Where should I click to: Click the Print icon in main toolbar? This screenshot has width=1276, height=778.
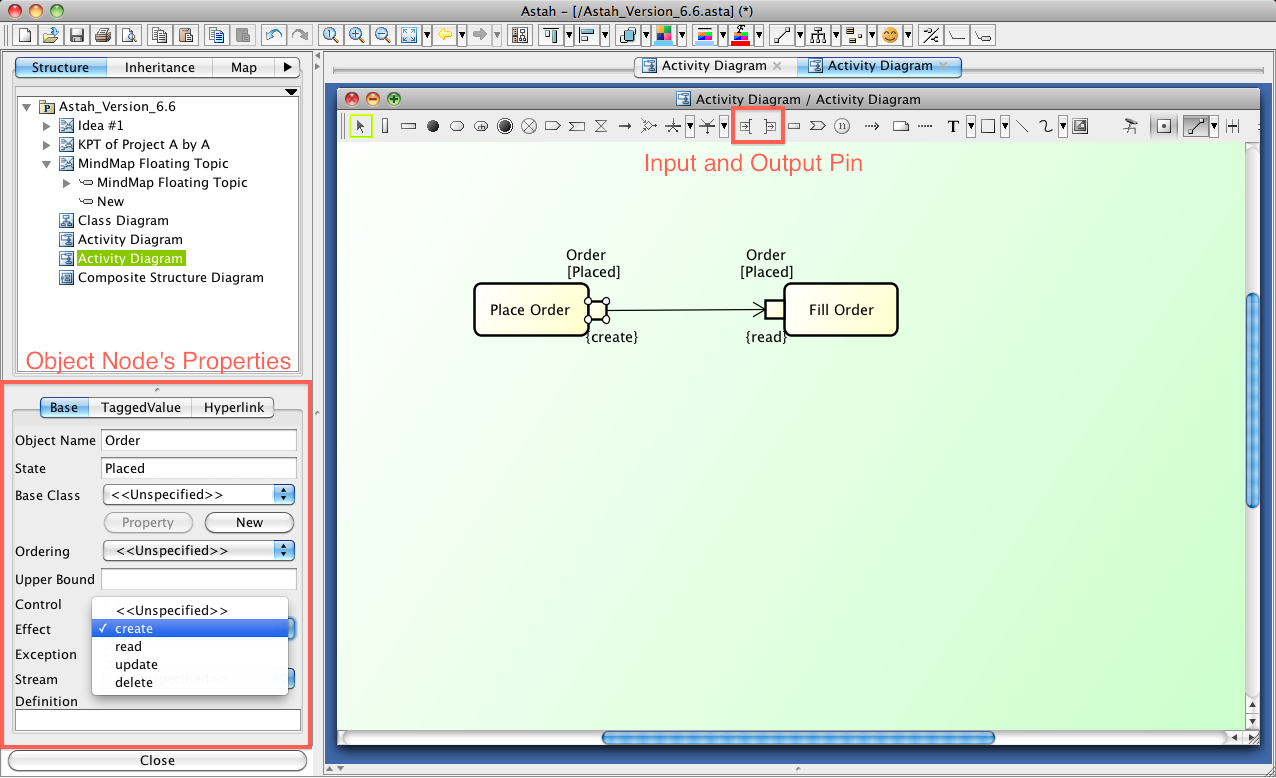[x=103, y=35]
